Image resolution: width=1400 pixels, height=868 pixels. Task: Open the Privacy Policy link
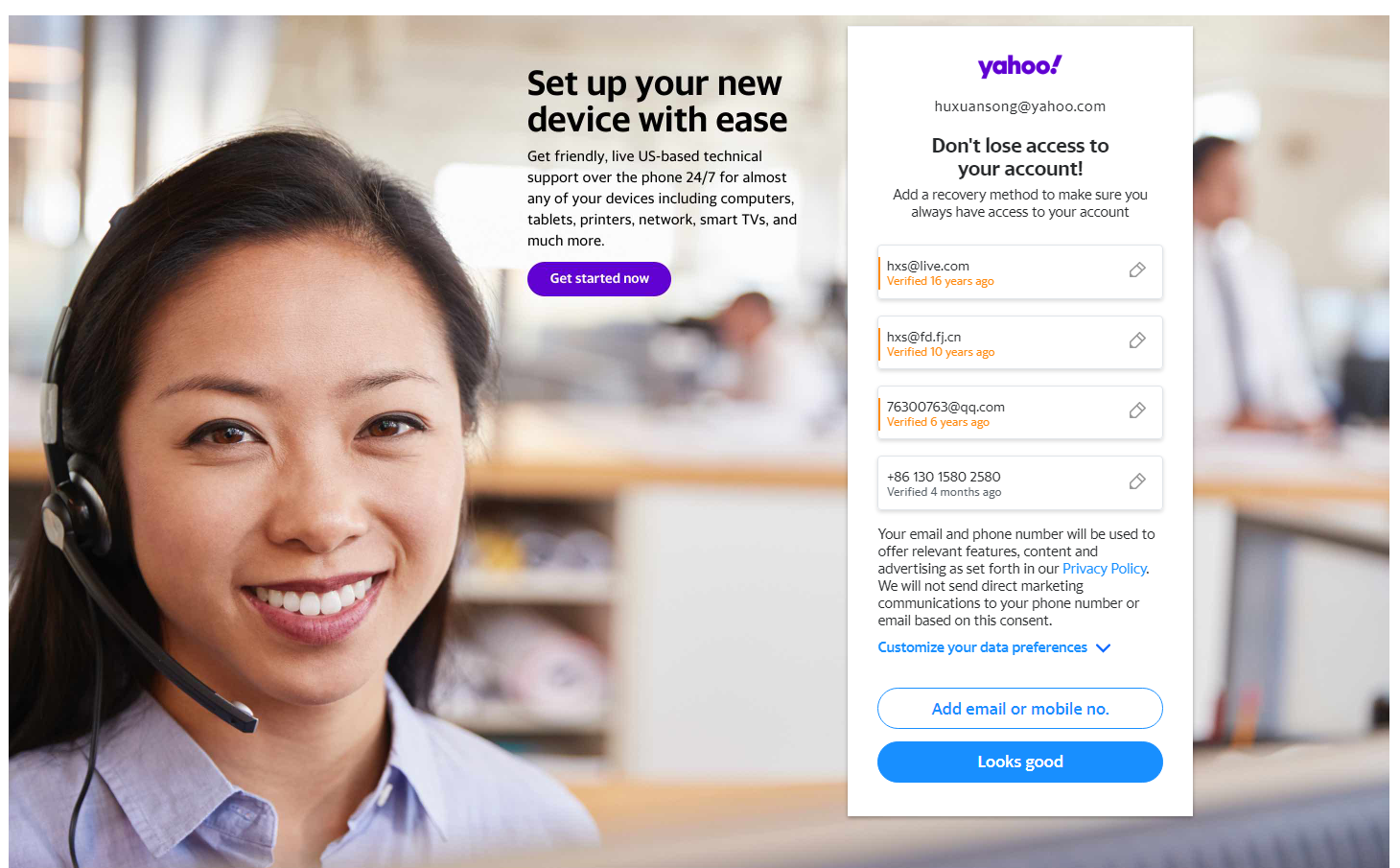pyautogui.click(x=1105, y=569)
